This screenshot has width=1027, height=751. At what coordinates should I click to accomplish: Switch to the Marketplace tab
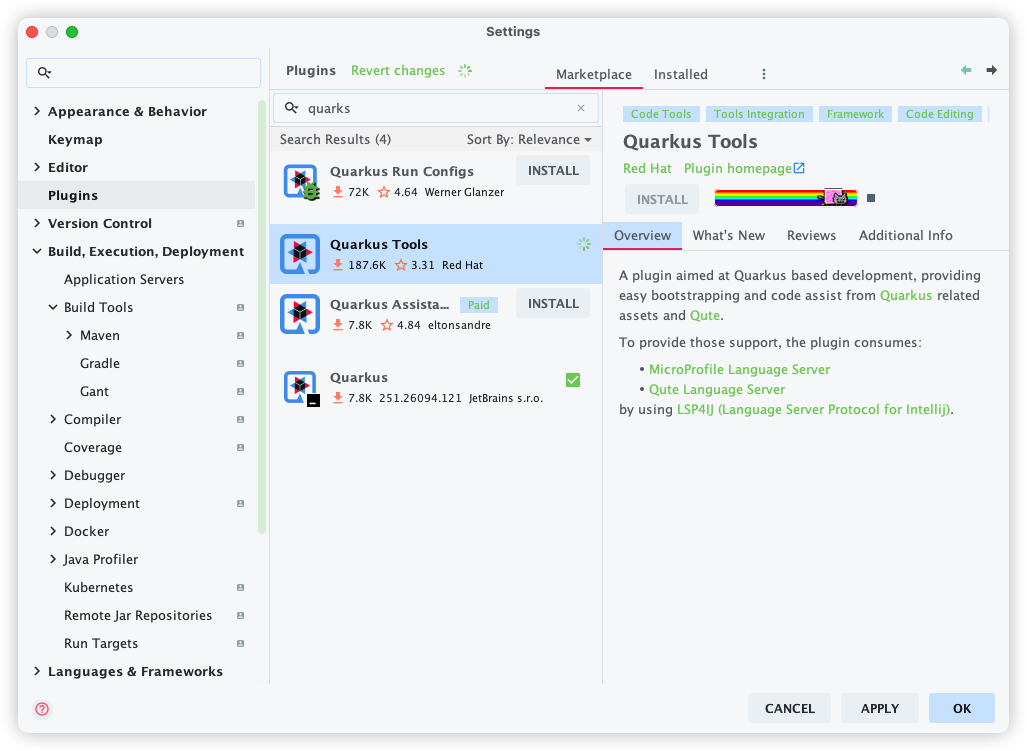pyautogui.click(x=593, y=75)
